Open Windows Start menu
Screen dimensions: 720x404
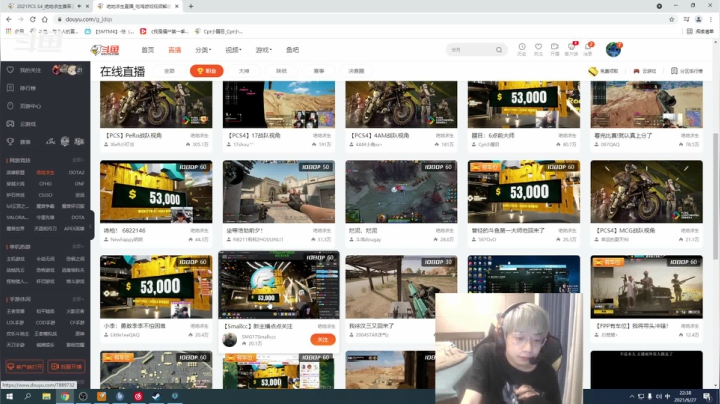9,397
